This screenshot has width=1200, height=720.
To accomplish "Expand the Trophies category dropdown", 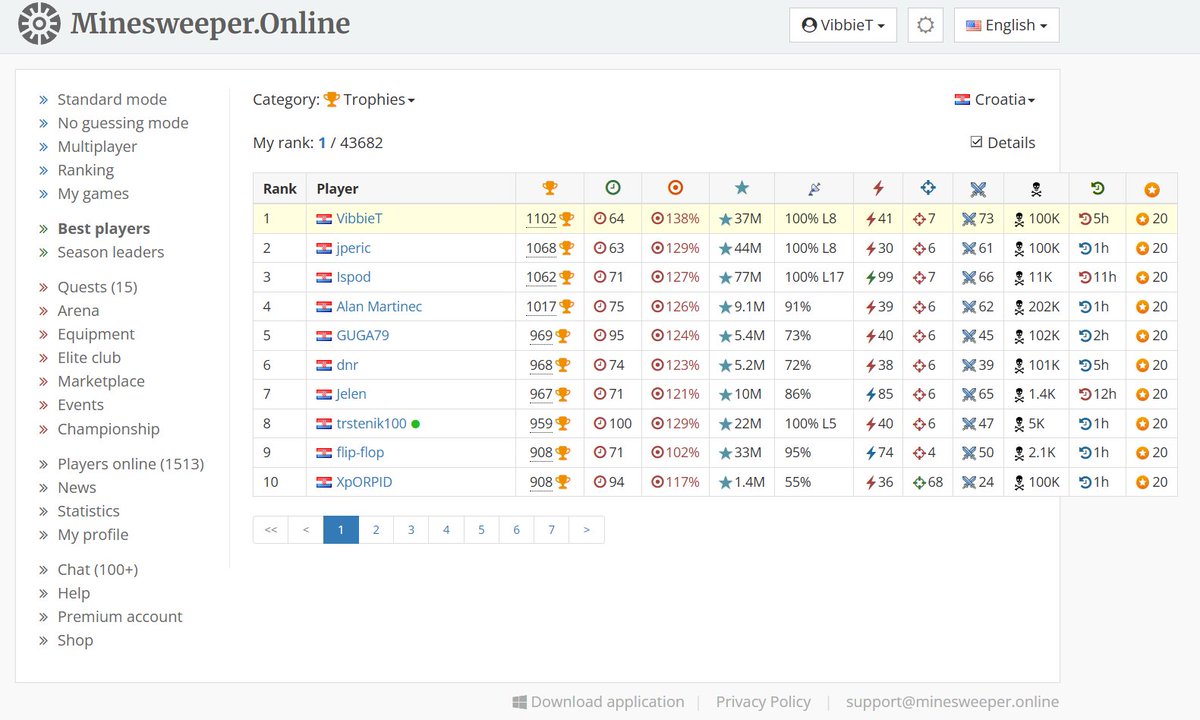I will click(379, 99).
